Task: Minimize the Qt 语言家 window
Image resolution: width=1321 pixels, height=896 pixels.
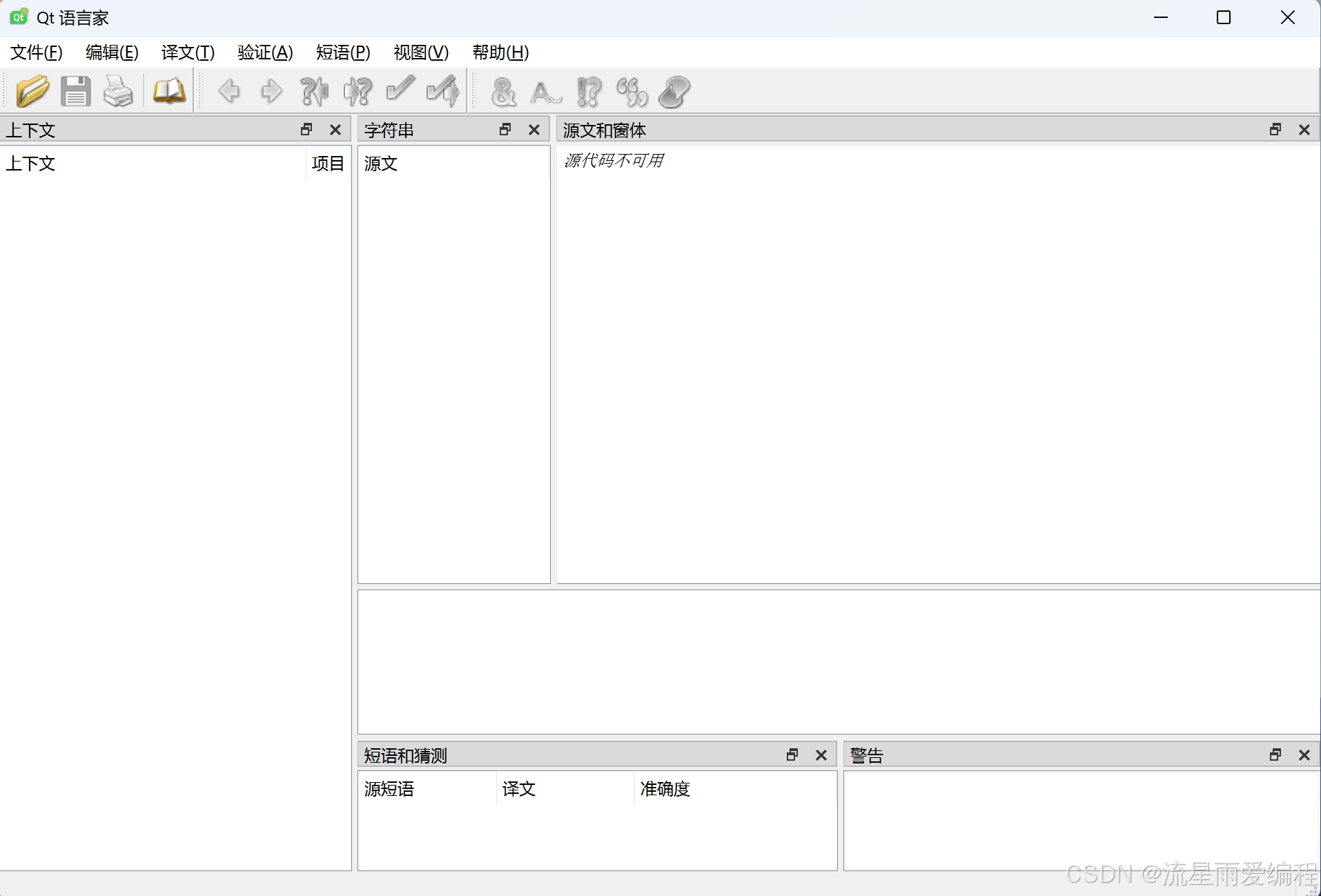Action: click(1161, 17)
